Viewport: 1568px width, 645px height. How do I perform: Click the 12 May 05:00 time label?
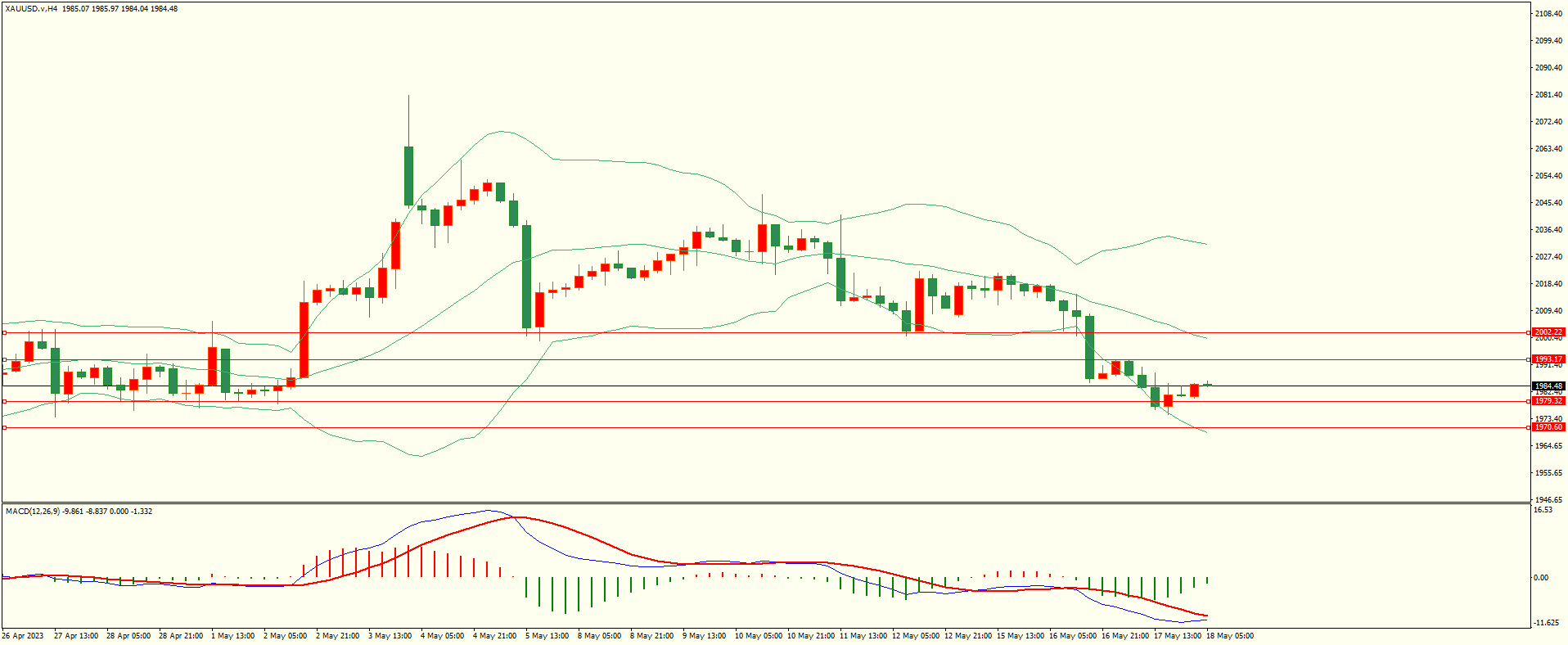[x=916, y=636]
